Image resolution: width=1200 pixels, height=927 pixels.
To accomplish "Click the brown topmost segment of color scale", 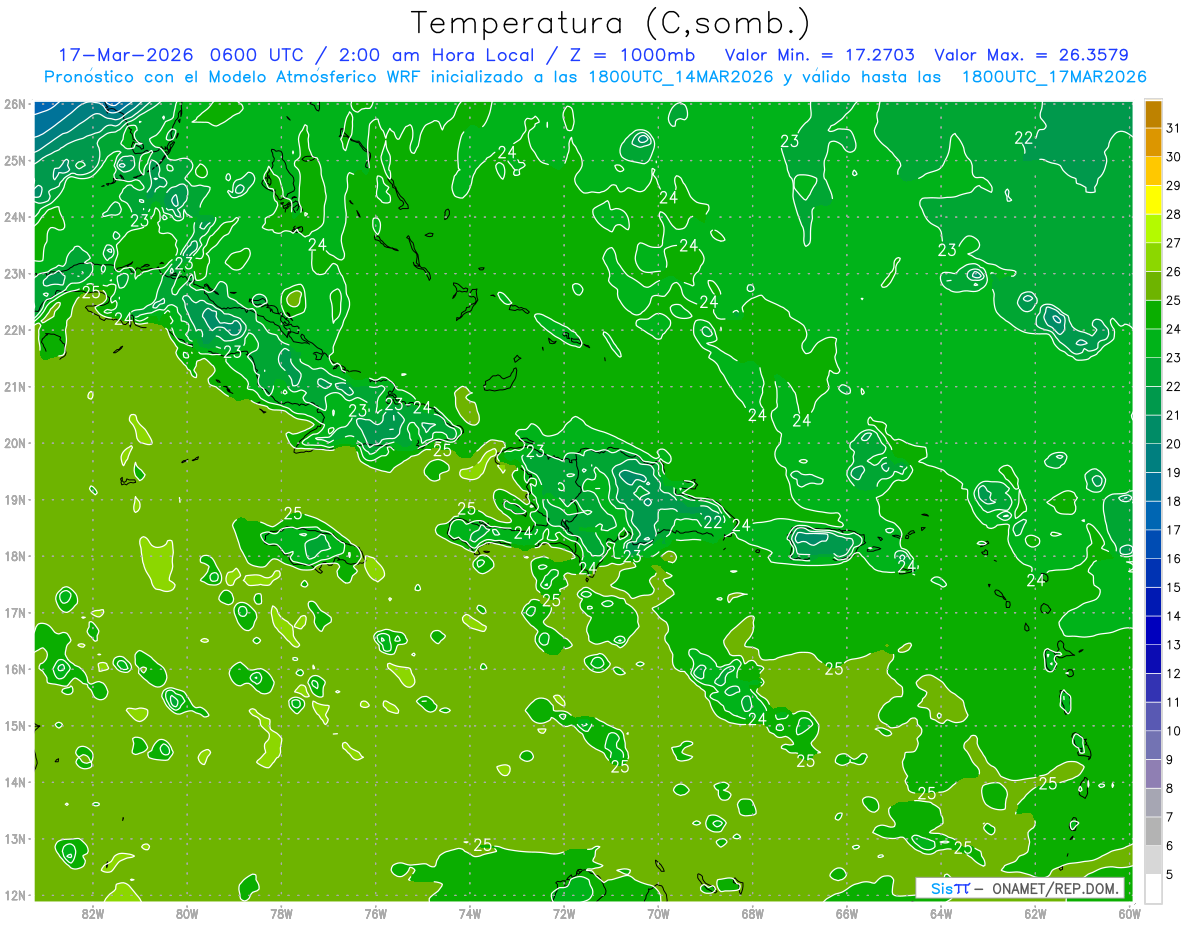I will (1153, 114).
